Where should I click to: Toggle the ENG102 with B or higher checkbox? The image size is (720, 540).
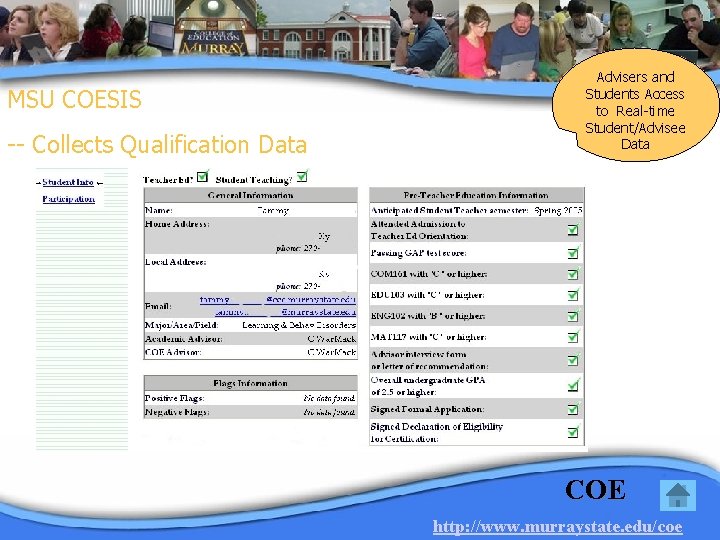573,316
